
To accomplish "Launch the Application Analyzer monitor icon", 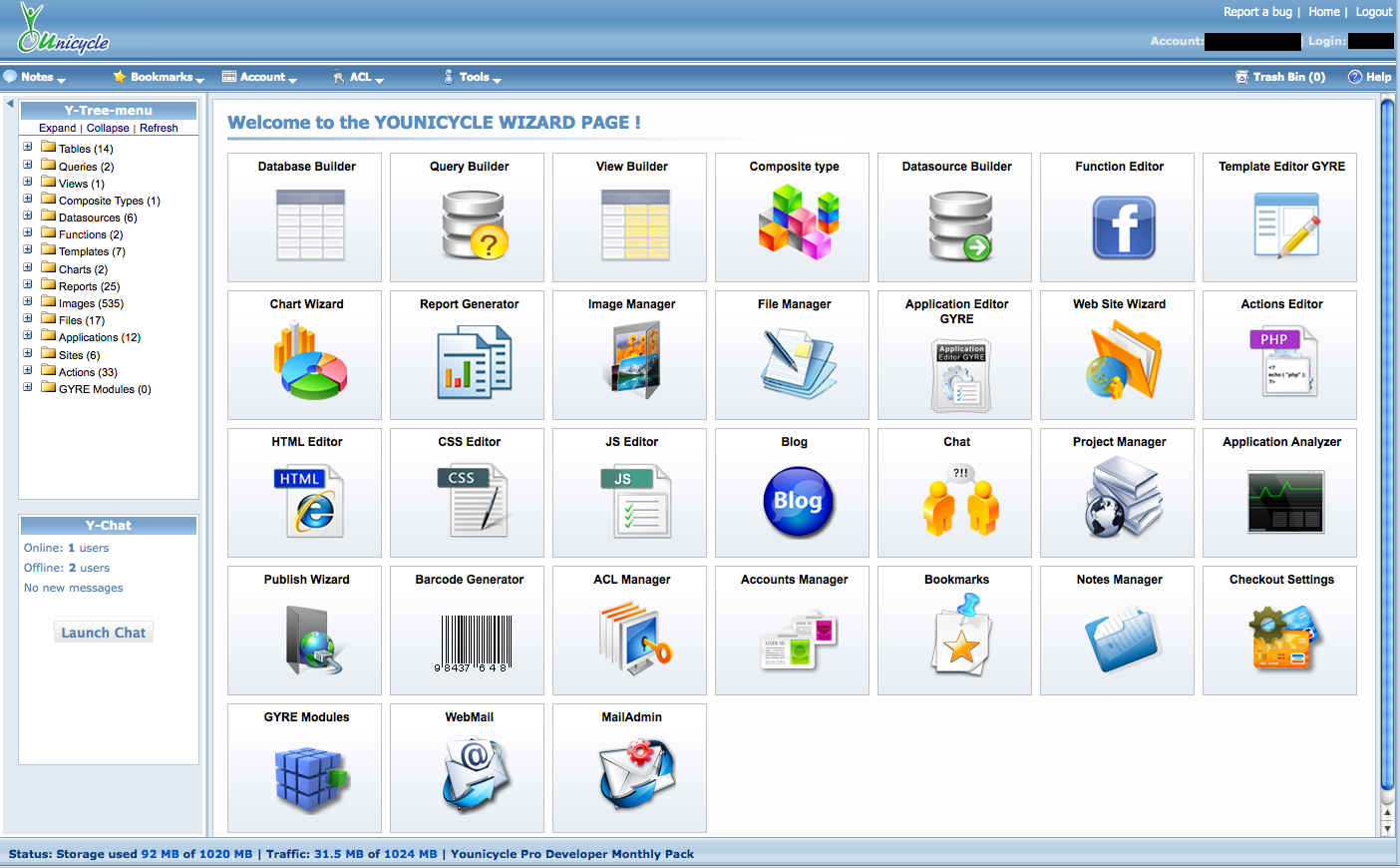I will click(x=1285, y=502).
